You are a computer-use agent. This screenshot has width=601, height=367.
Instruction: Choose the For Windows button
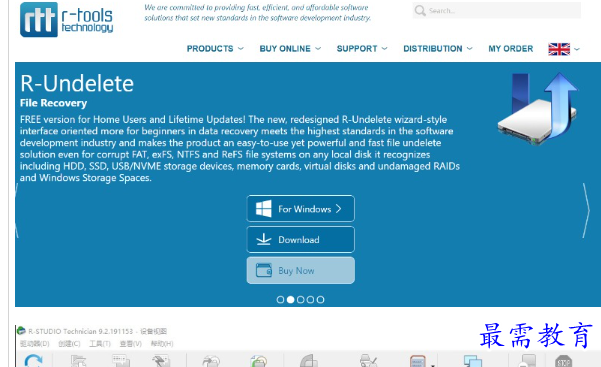pos(300,209)
